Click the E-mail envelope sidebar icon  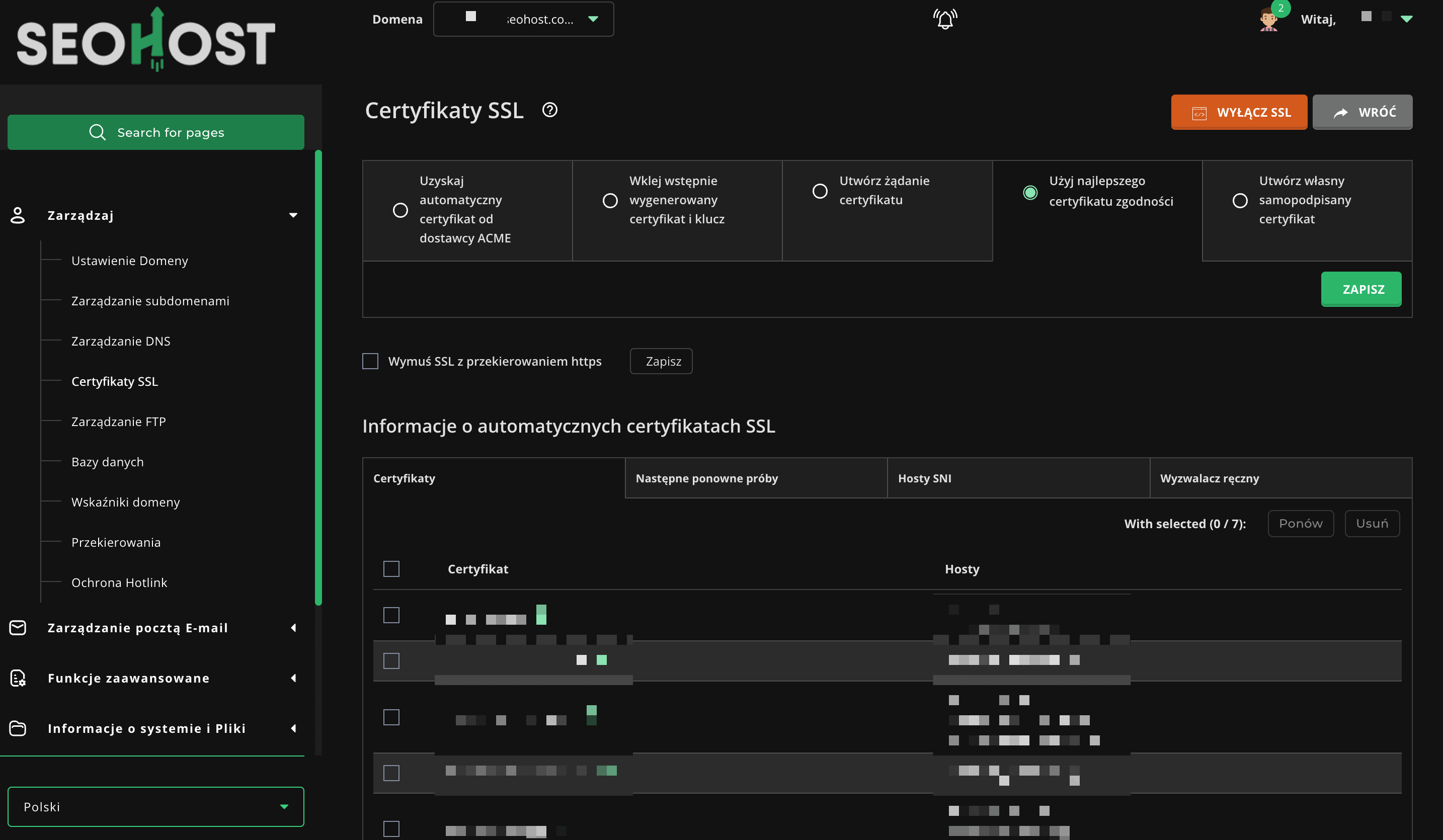coord(18,628)
